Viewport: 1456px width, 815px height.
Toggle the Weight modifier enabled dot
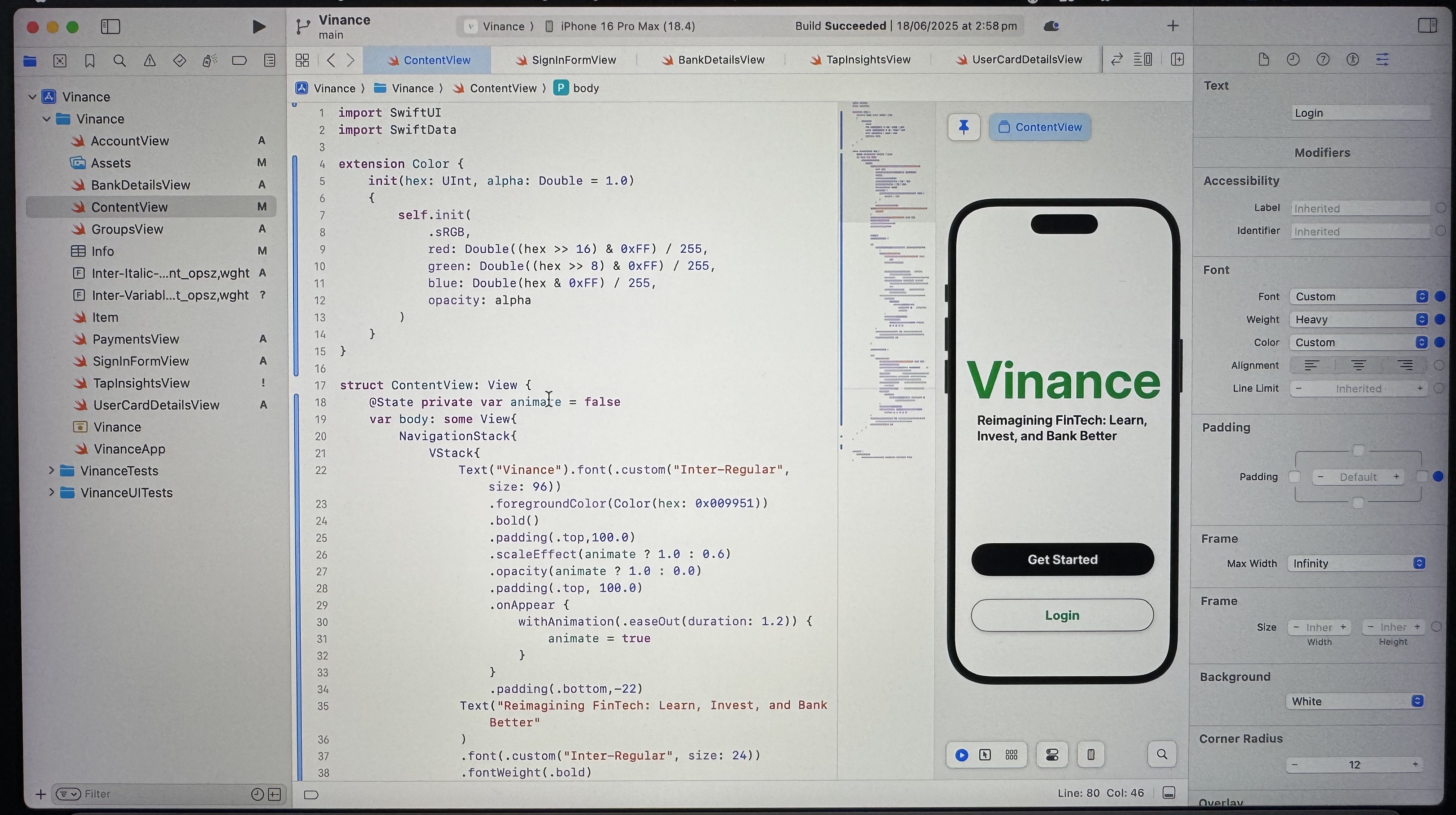coord(1440,319)
